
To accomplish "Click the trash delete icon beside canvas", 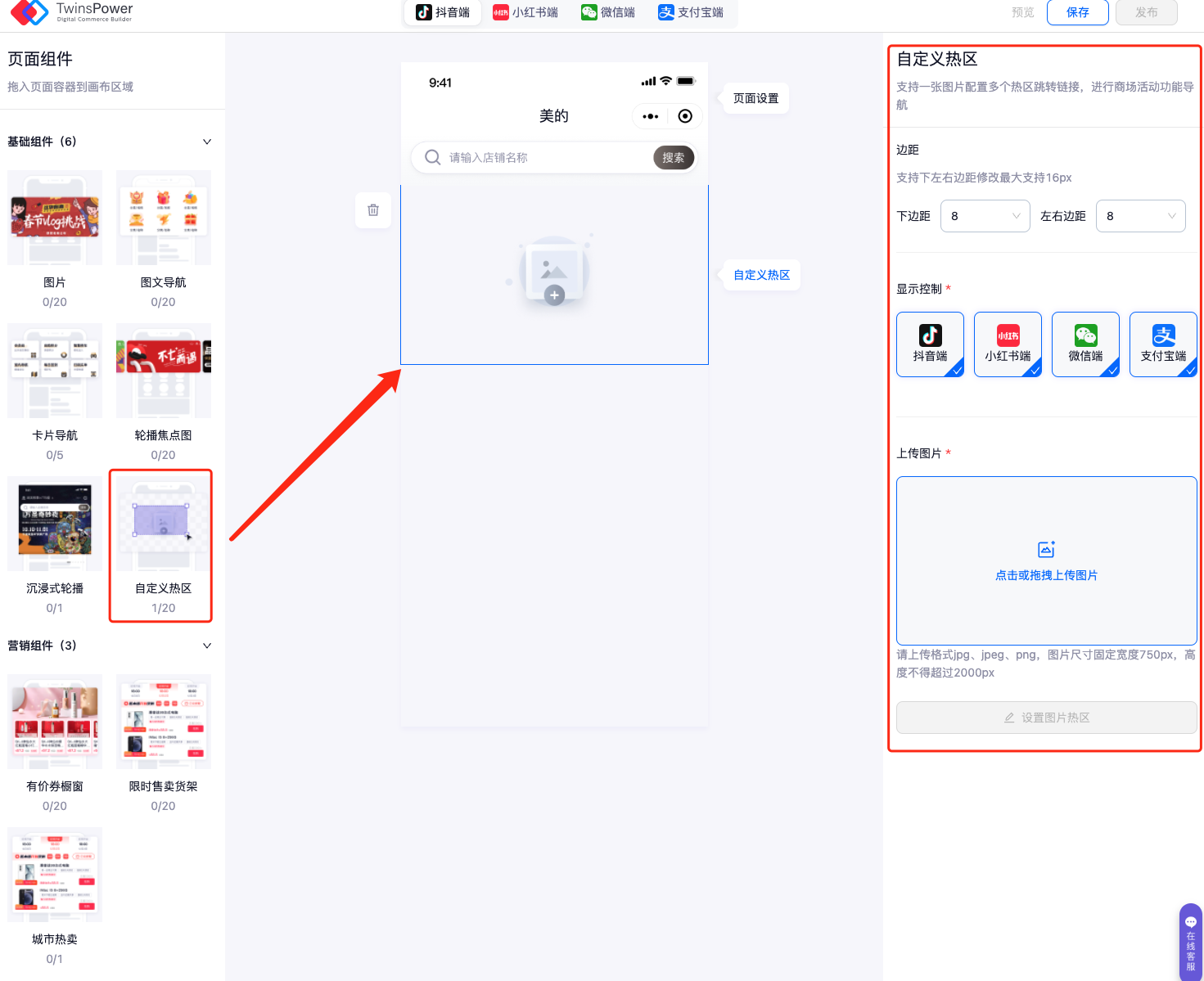I will click(373, 210).
